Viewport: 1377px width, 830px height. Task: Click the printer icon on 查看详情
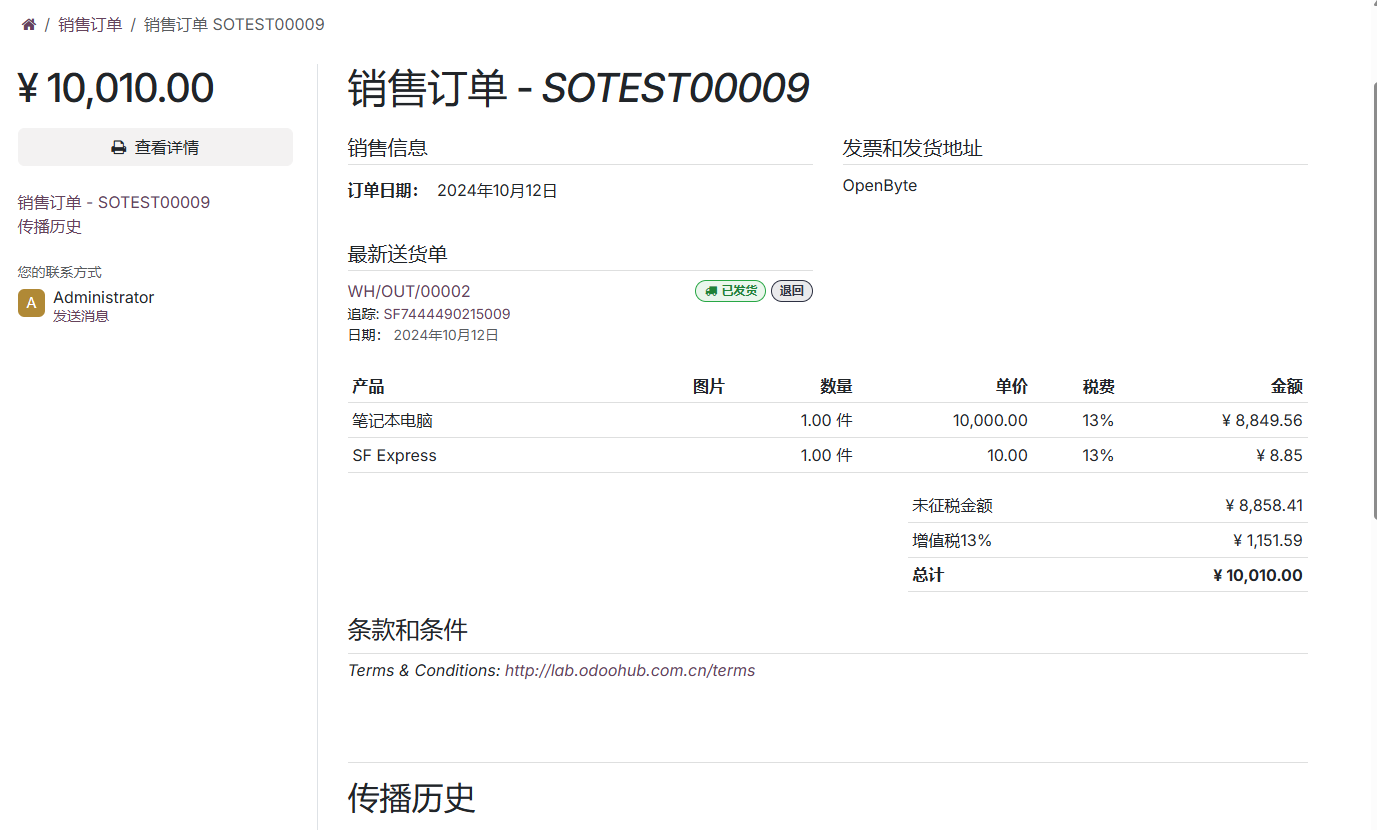(x=119, y=147)
